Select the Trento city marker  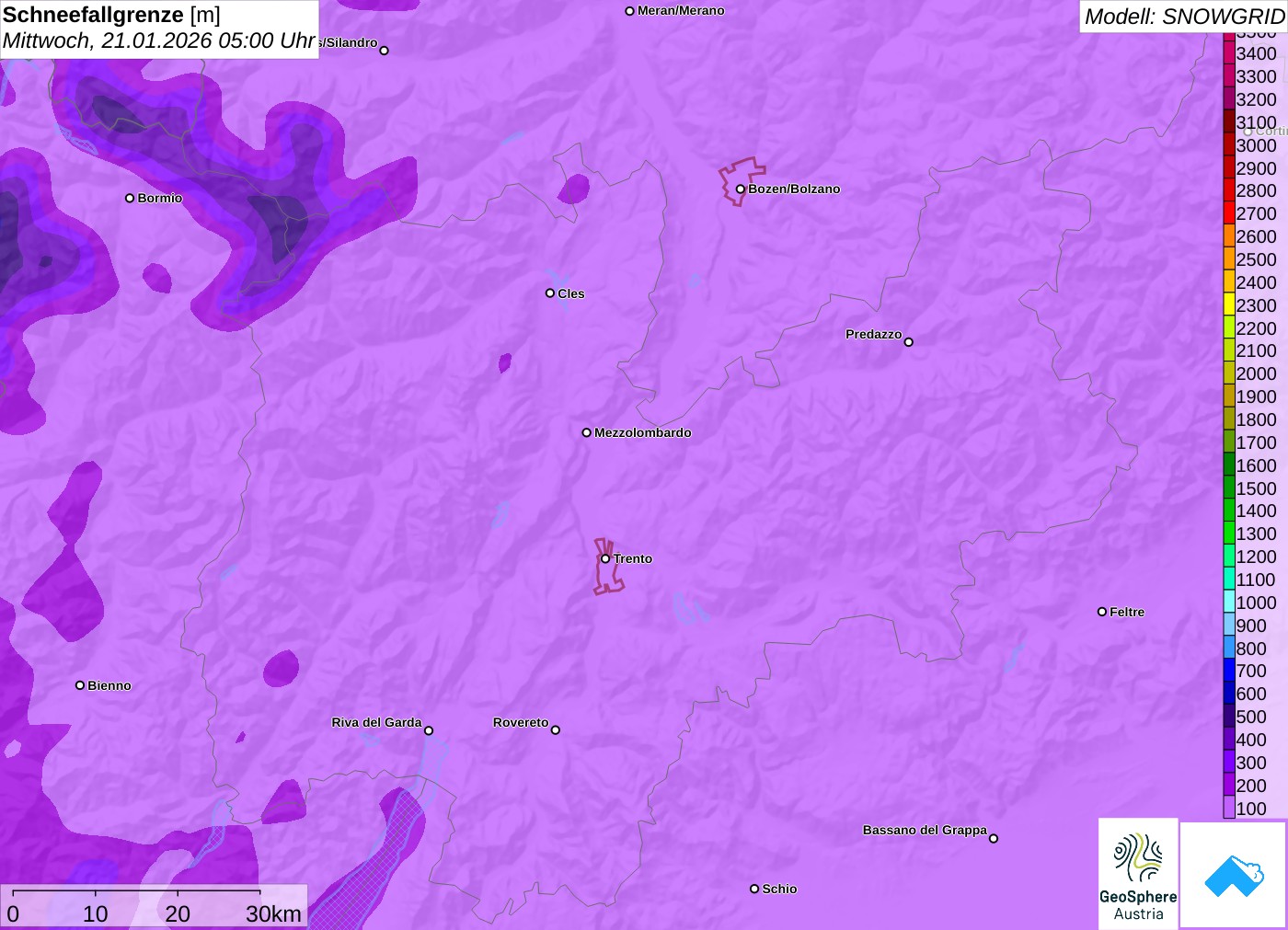pos(605,558)
